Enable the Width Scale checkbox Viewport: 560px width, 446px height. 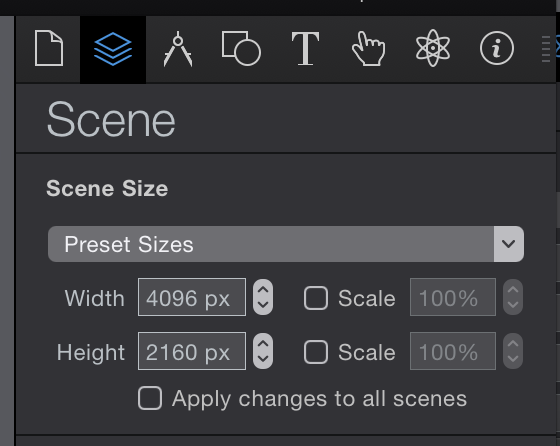coord(316,298)
